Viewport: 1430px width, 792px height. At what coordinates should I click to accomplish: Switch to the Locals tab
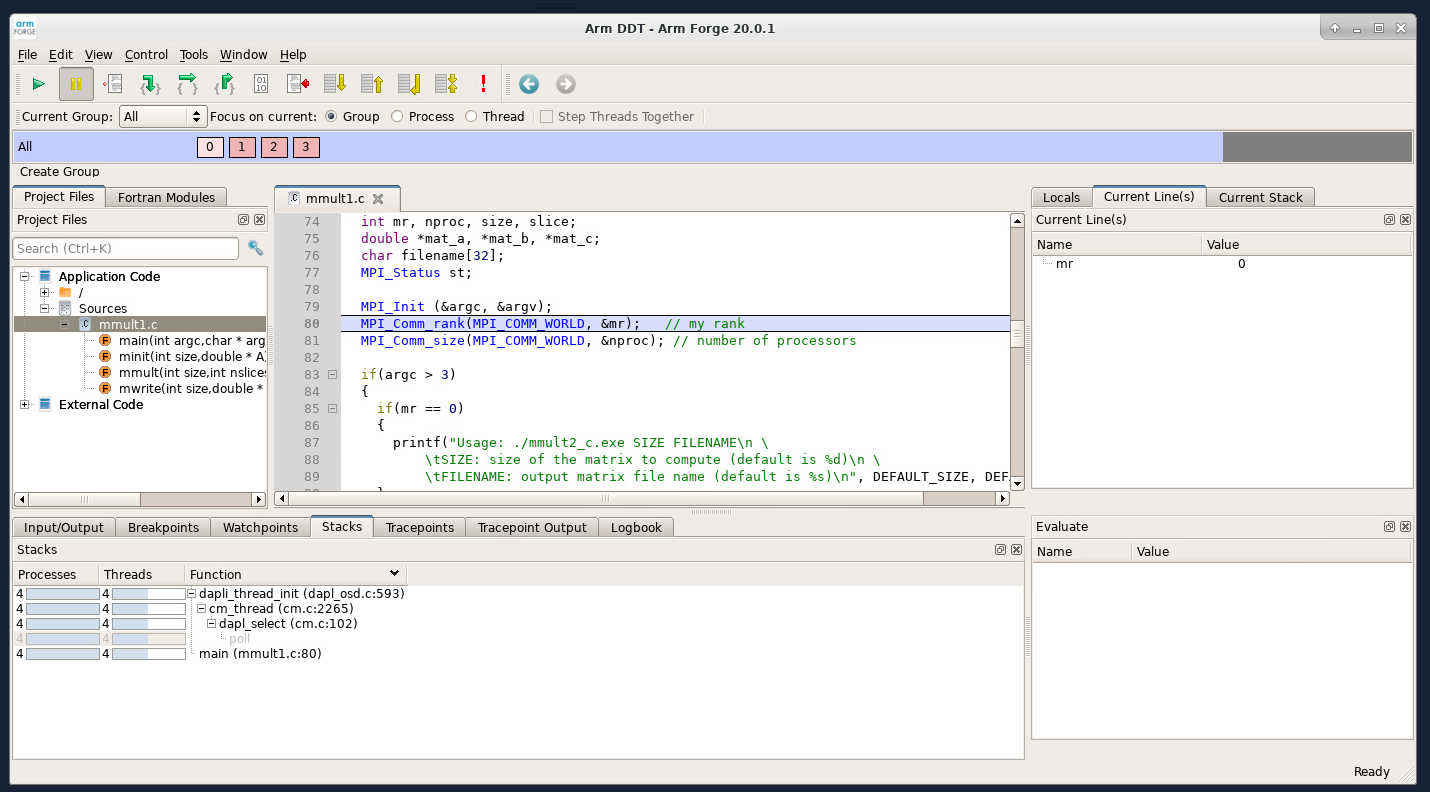(x=1061, y=197)
